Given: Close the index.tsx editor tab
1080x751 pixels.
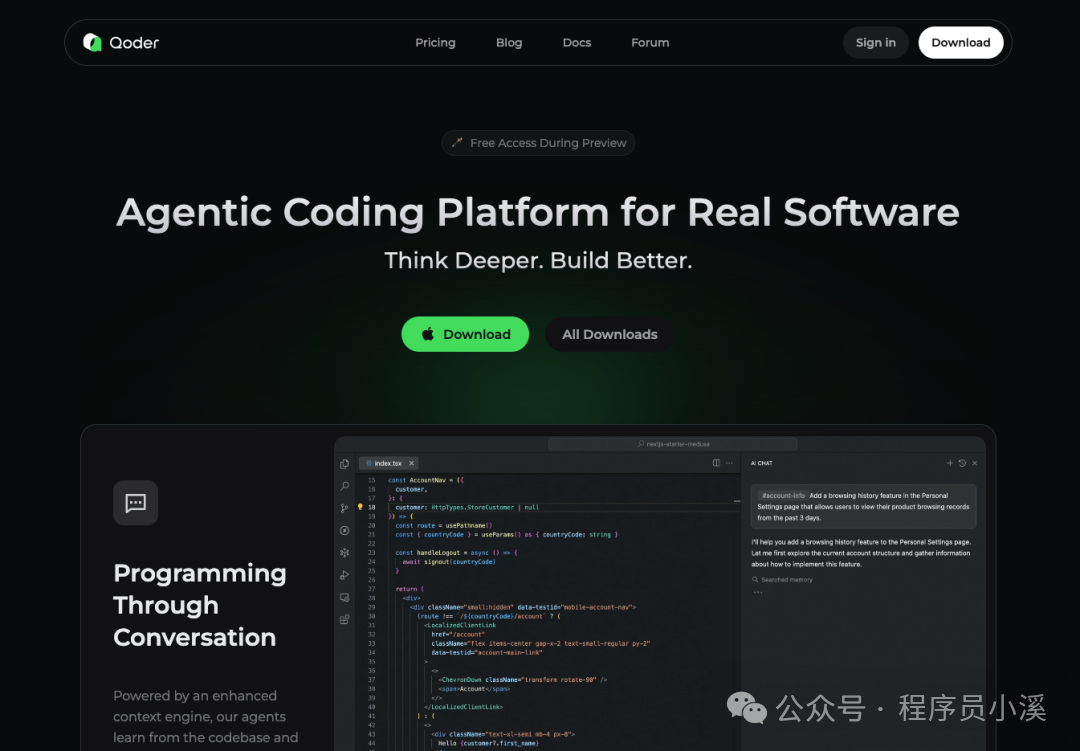Looking at the screenshot, I should [x=411, y=464].
